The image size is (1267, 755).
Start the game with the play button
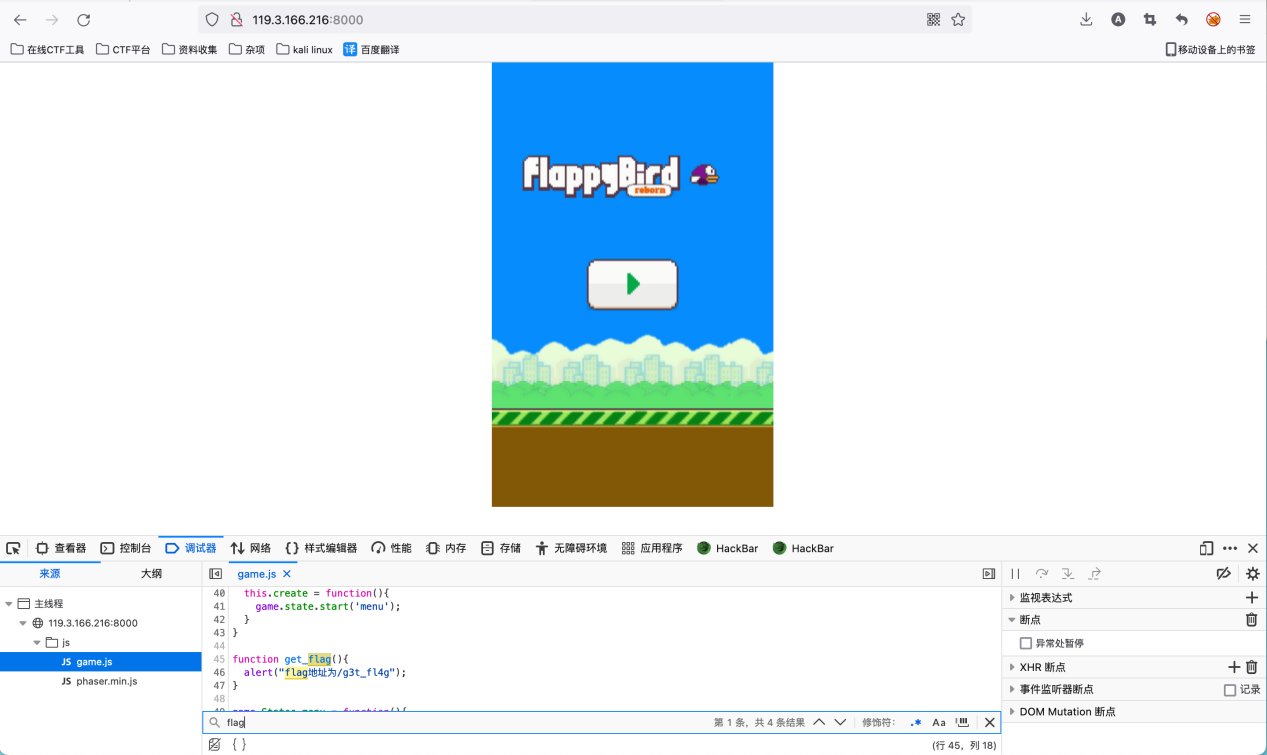pos(632,284)
